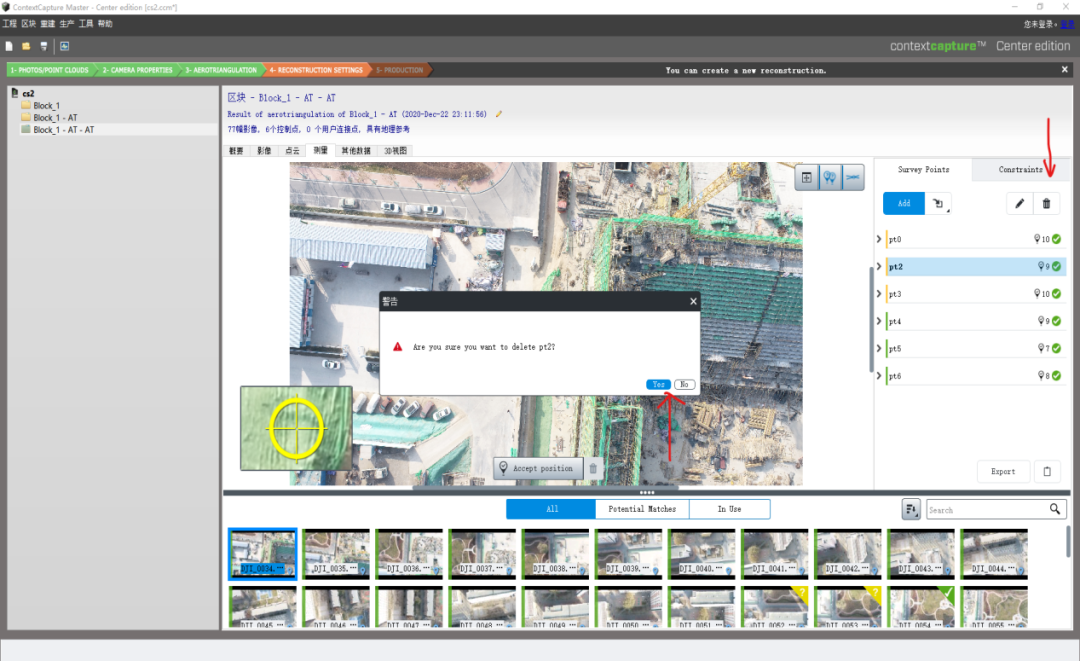
Task: Click the fit view icon on image viewer
Action: pos(807,178)
